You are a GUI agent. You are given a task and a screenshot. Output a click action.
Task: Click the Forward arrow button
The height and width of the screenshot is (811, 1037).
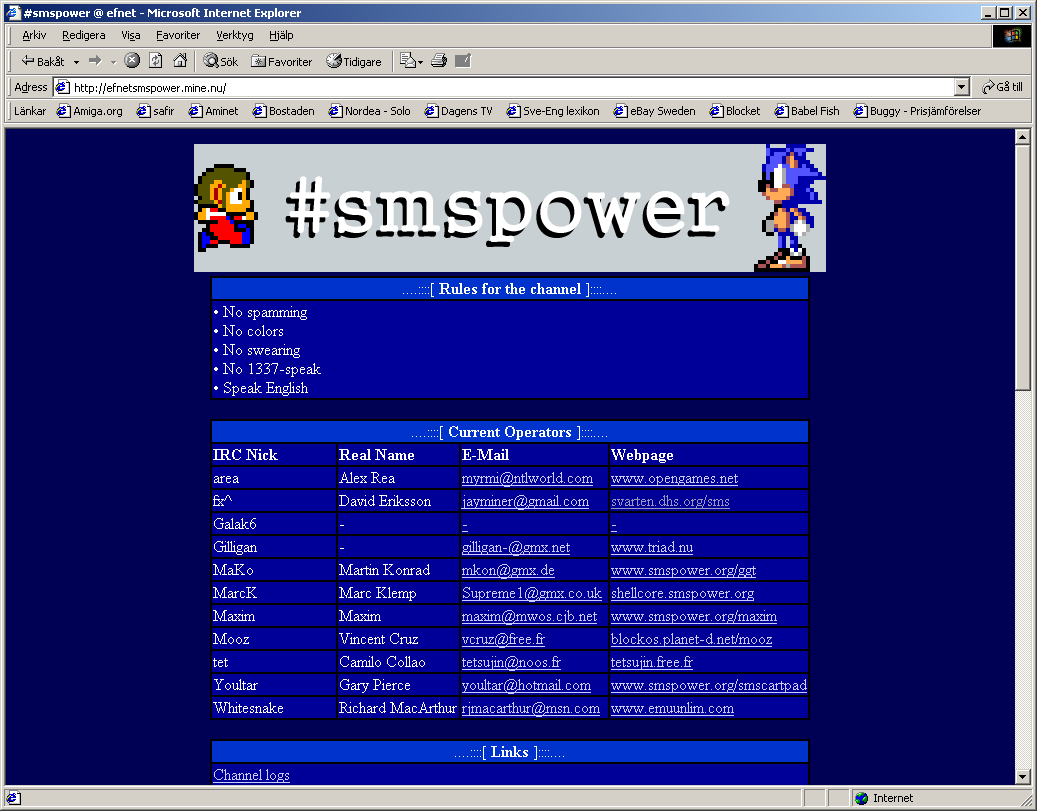95,61
